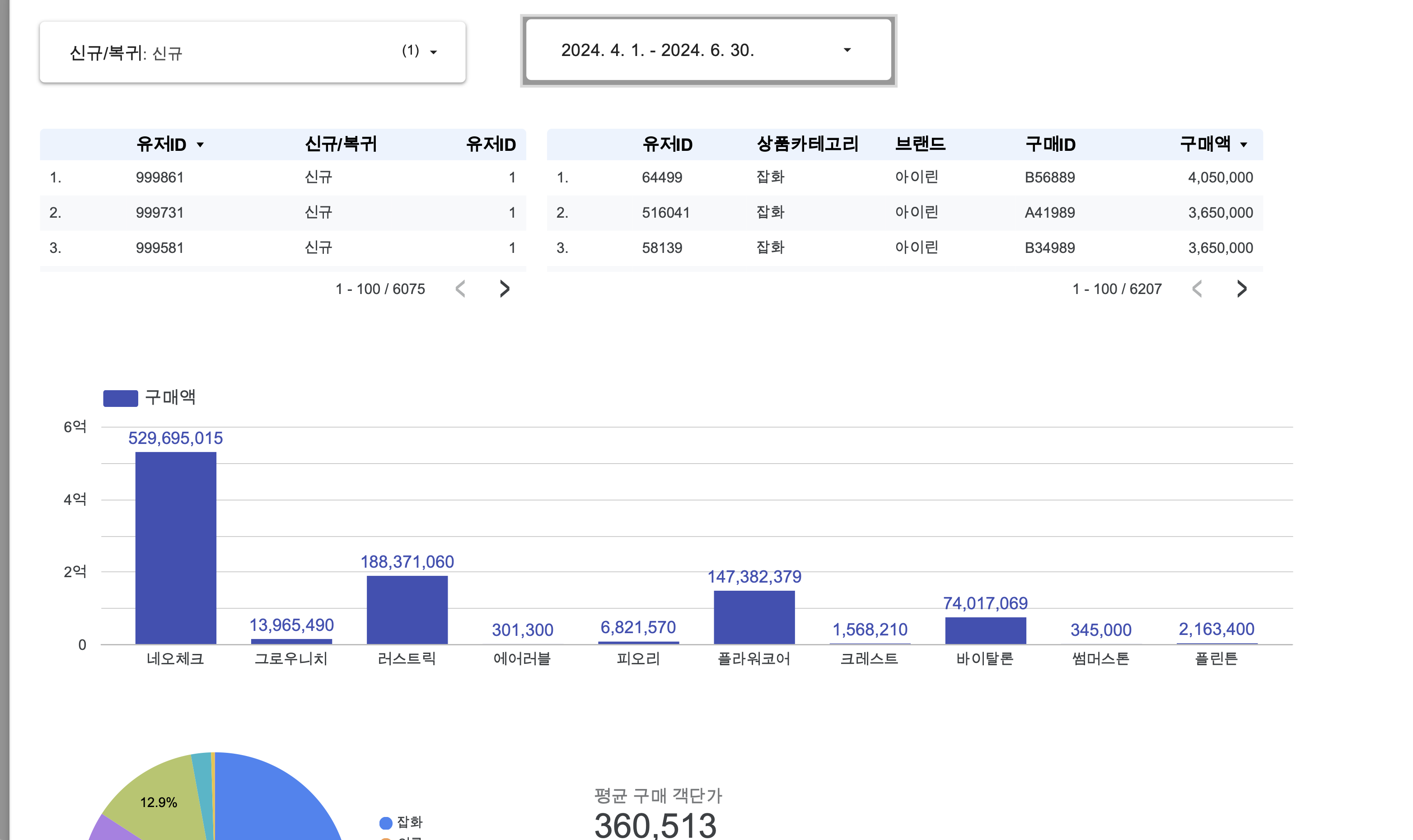Click purchase ID B56889
This screenshot has width=1413, height=840.
1049,178
